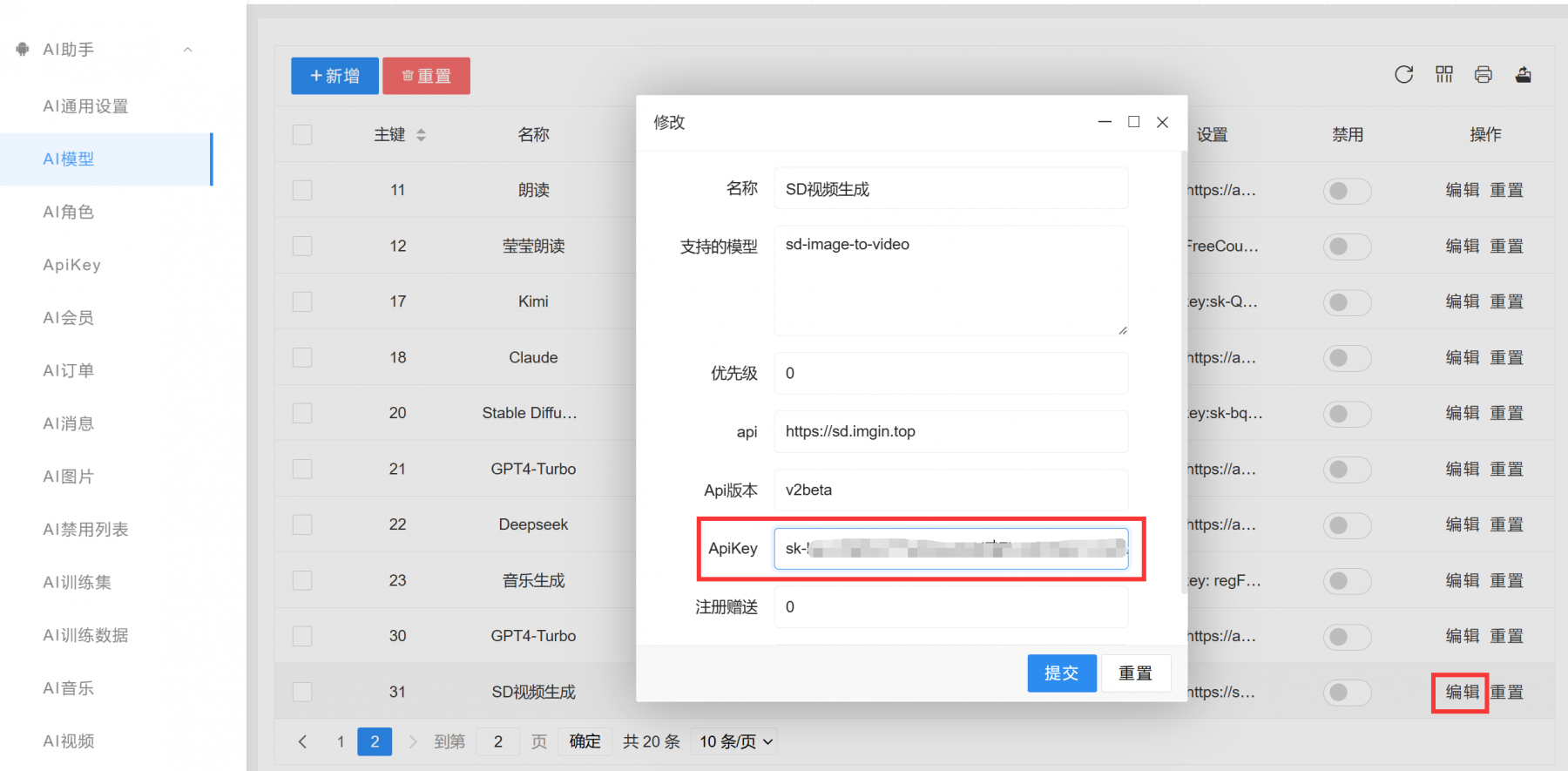Go to previous page arrow
The image size is (1568, 771).
pyautogui.click(x=302, y=741)
